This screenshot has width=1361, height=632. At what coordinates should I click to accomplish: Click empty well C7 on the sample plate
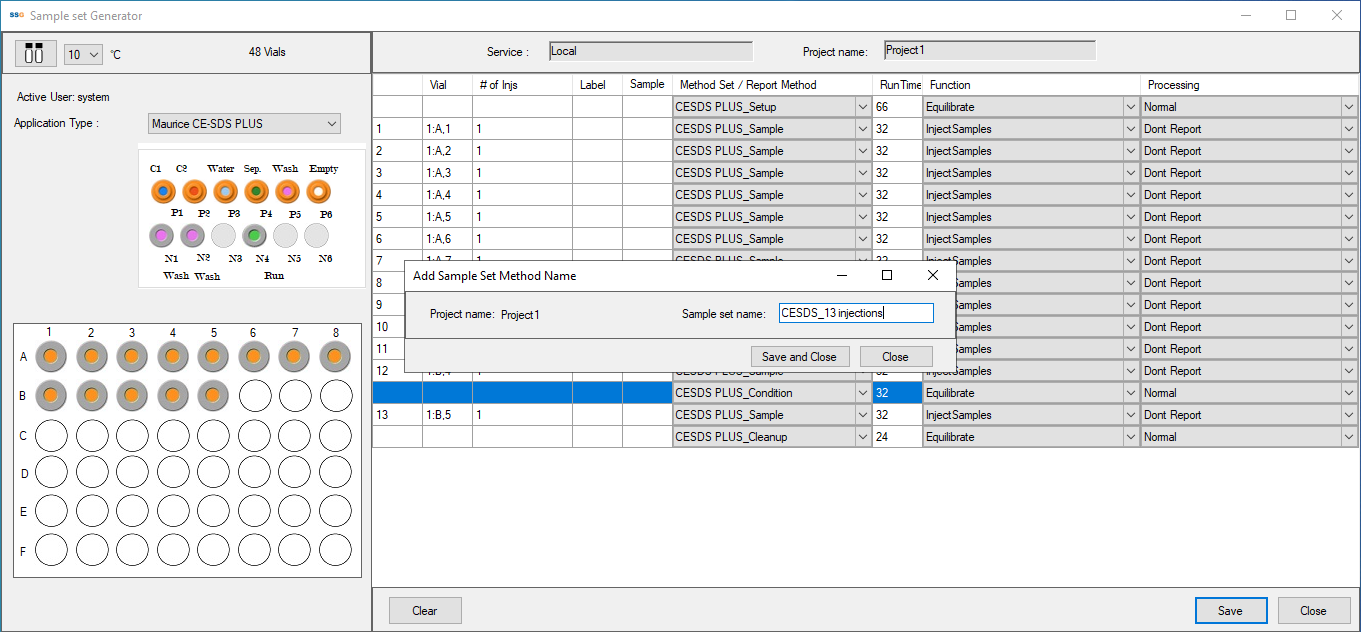[x=295, y=435]
